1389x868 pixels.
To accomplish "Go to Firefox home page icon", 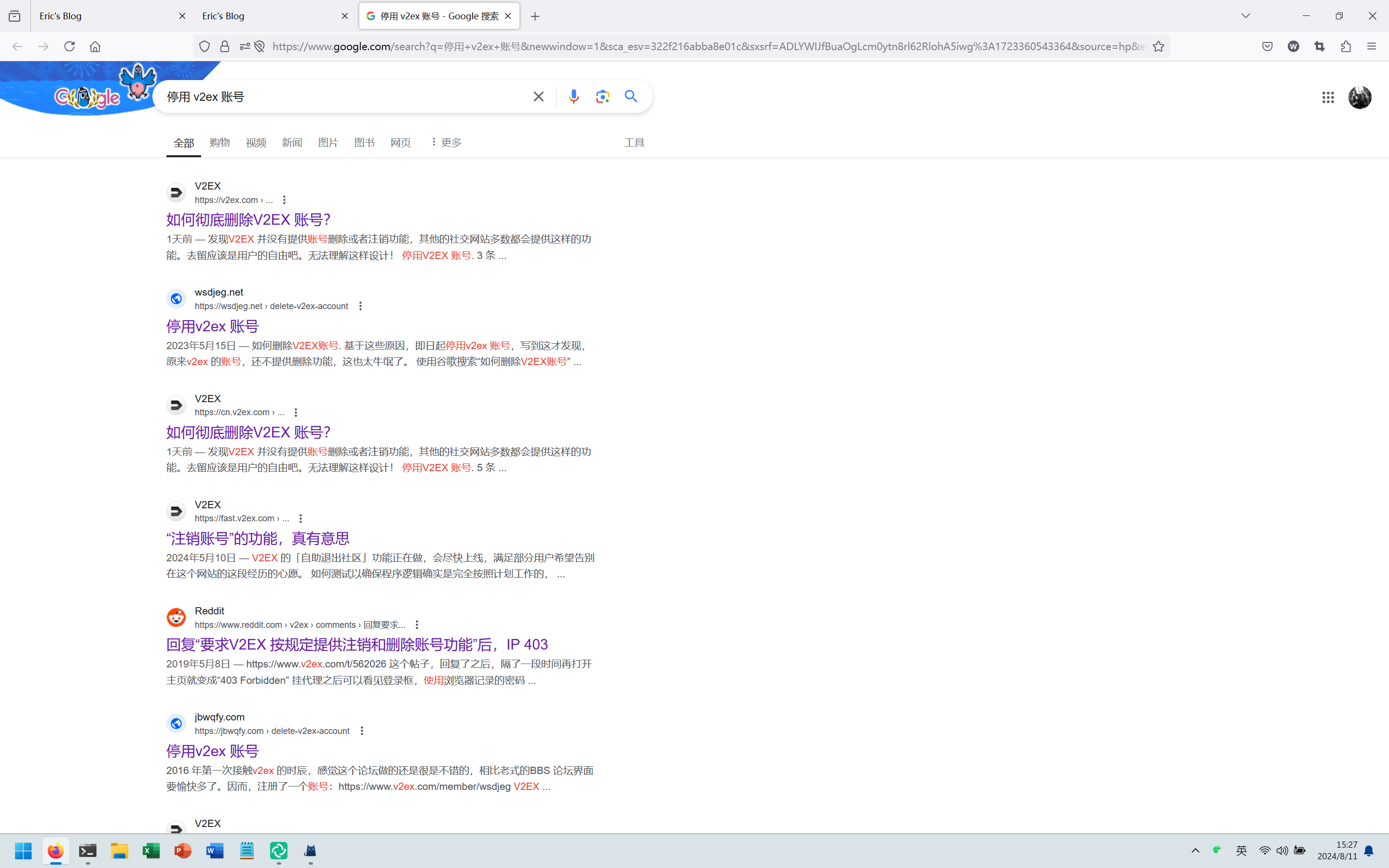I will coord(95,46).
